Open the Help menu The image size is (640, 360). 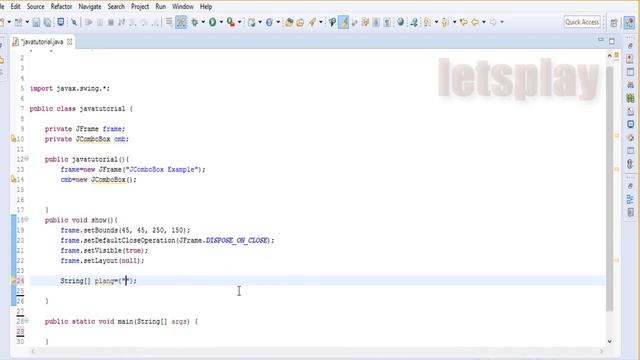(206, 7)
